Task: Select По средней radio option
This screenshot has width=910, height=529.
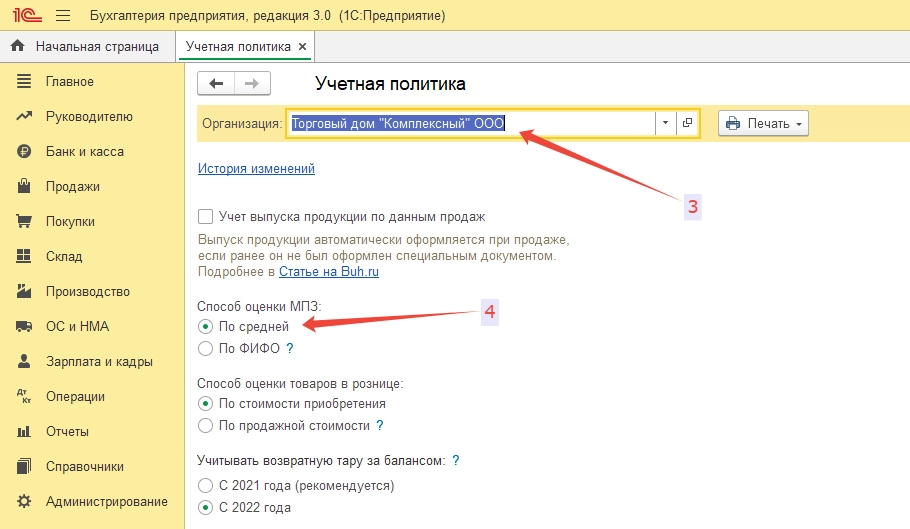Action: click(205, 327)
